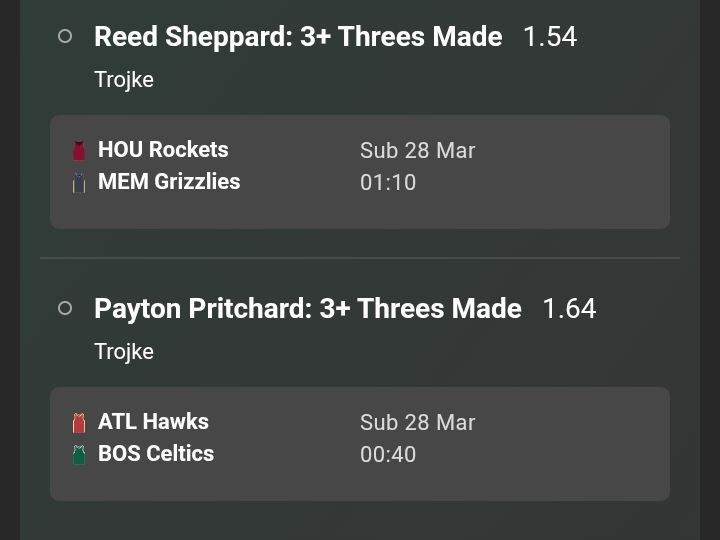Screen dimensions: 720x540
Task: Tap the 1.64 odds value
Action: (569, 309)
